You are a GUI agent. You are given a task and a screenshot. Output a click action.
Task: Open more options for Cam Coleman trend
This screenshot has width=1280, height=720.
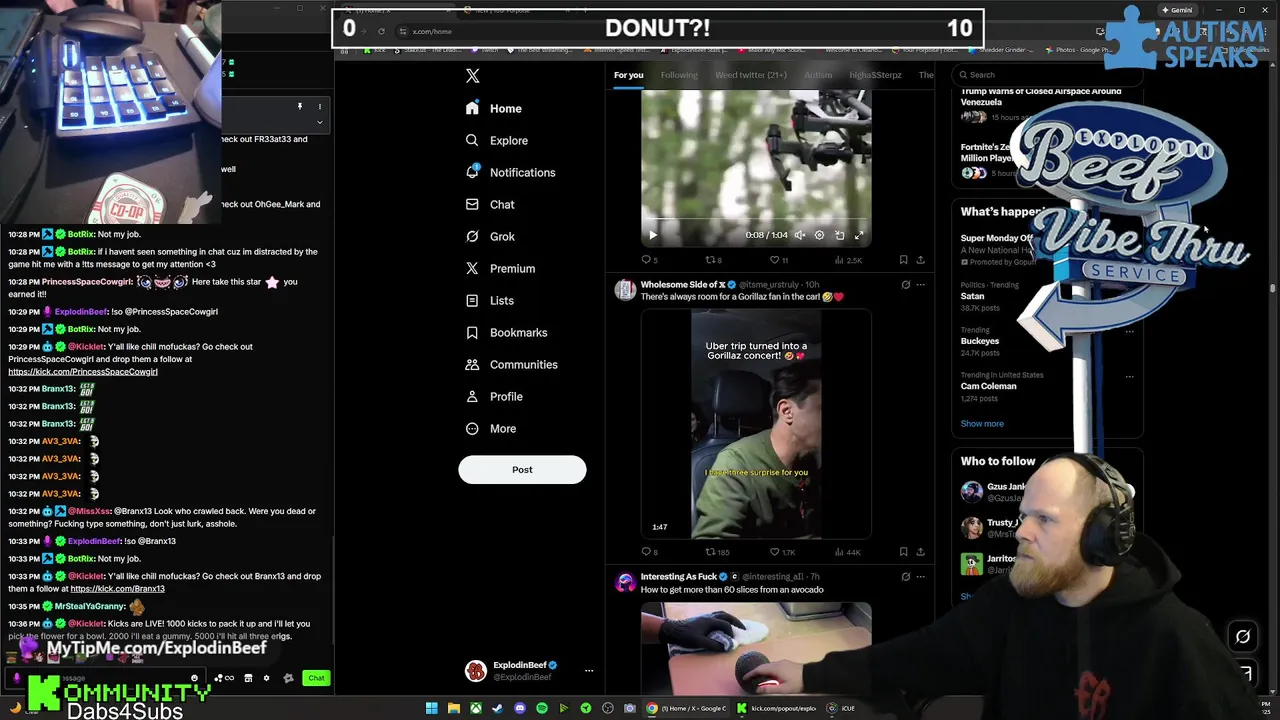1129,377
